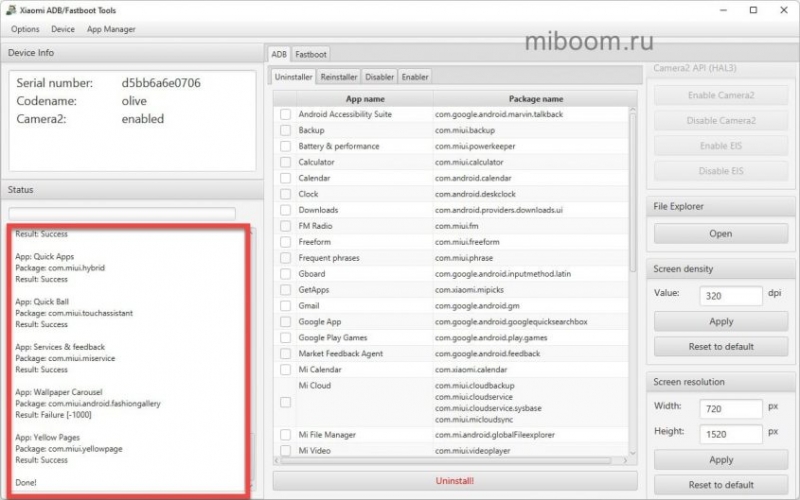This screenshot has width=800, height=500.
Task: Check the Google App checkbox
Action: point(286,321)
